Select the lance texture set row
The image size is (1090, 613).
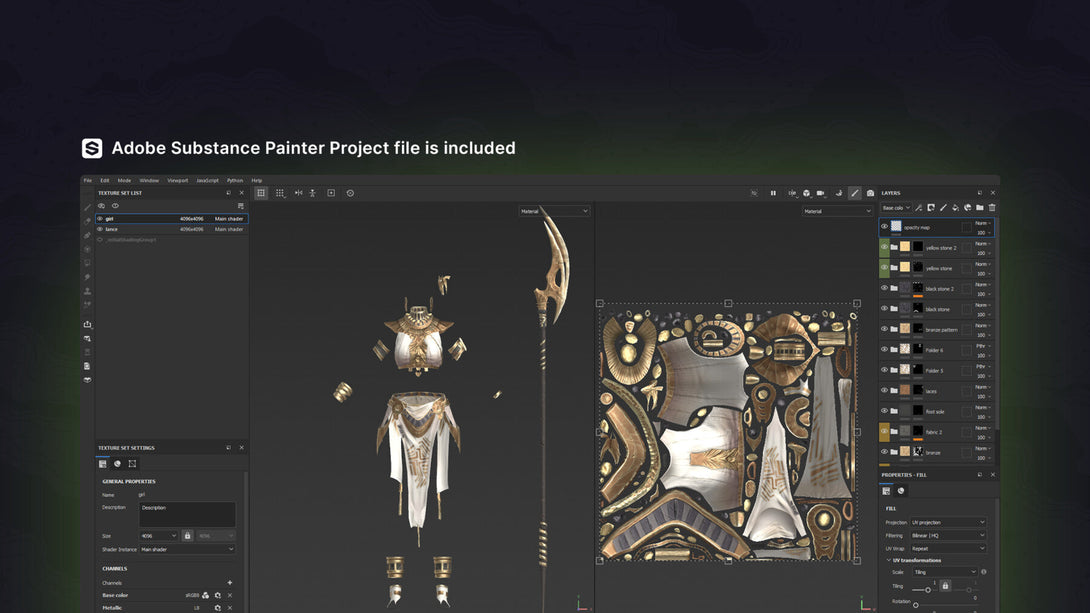[x=172, y=229]
